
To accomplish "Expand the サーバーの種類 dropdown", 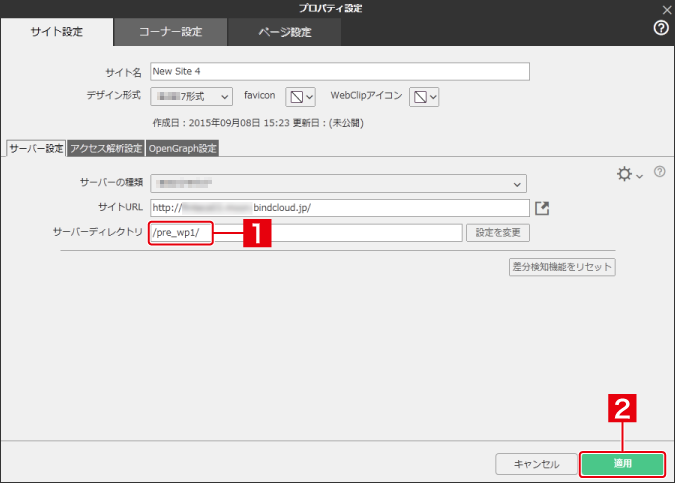I will click(x=338, y=184).
